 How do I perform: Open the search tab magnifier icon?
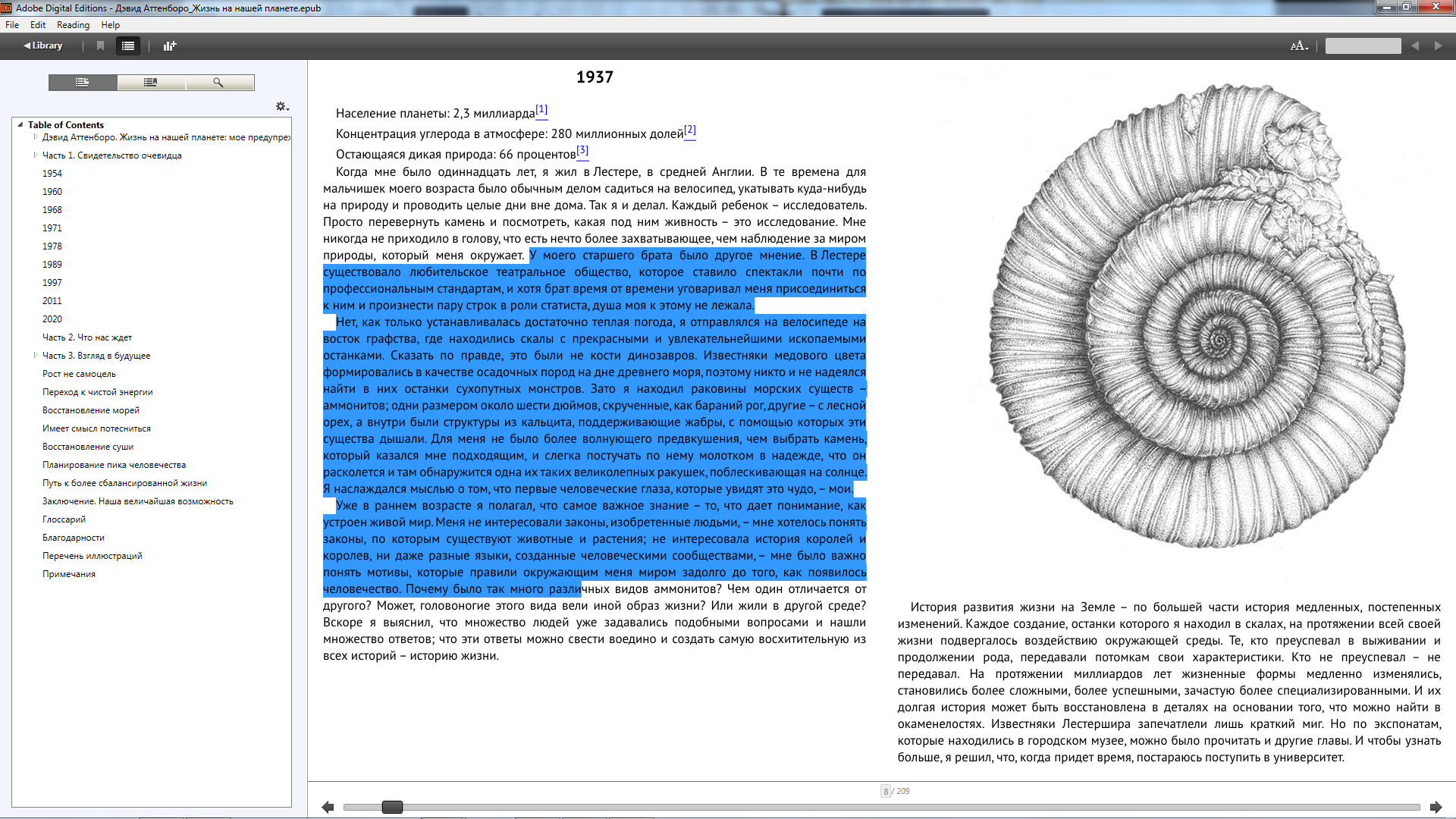point(218,82)
